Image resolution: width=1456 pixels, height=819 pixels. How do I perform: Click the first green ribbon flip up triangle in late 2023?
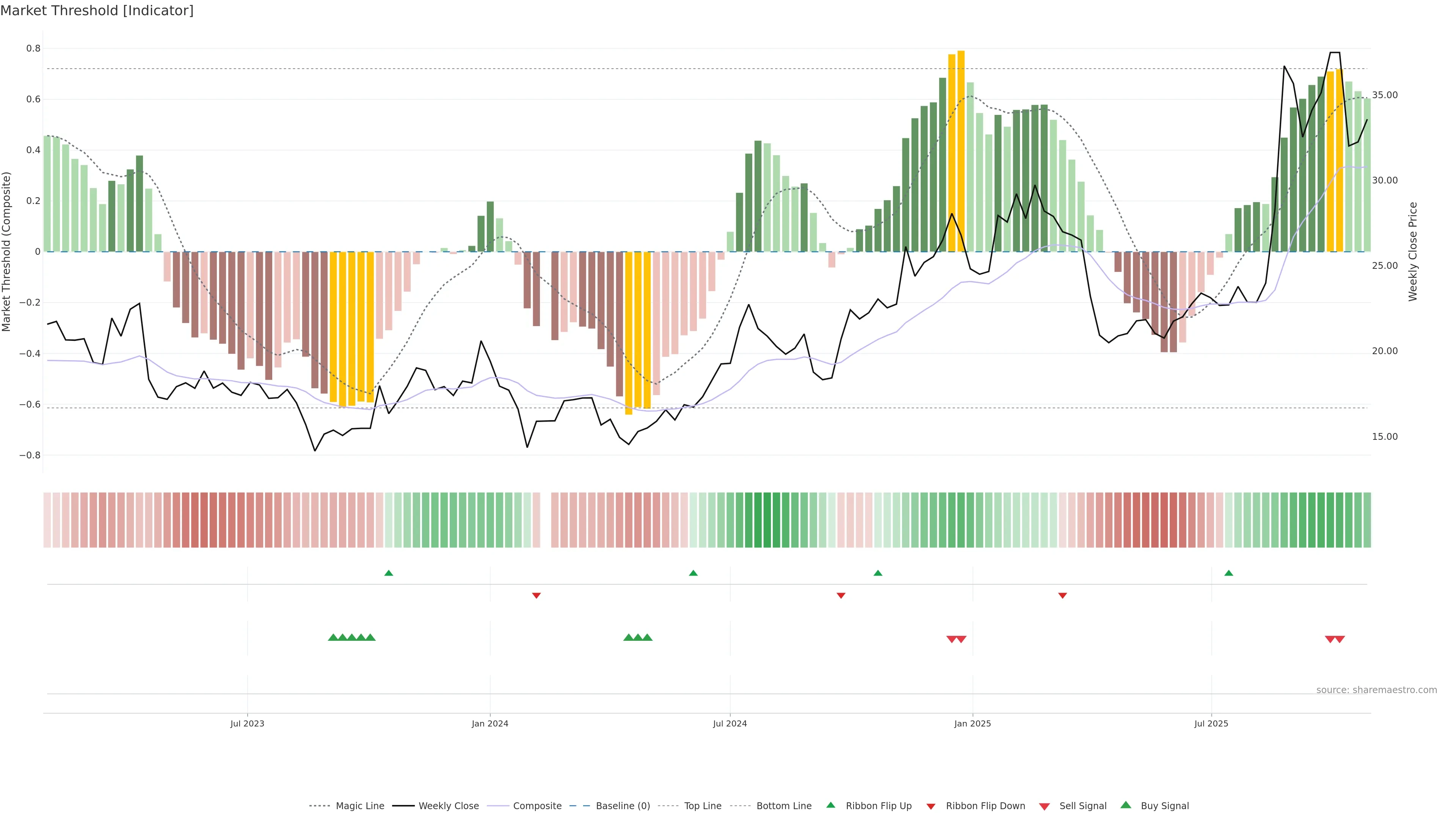point(388,573)
